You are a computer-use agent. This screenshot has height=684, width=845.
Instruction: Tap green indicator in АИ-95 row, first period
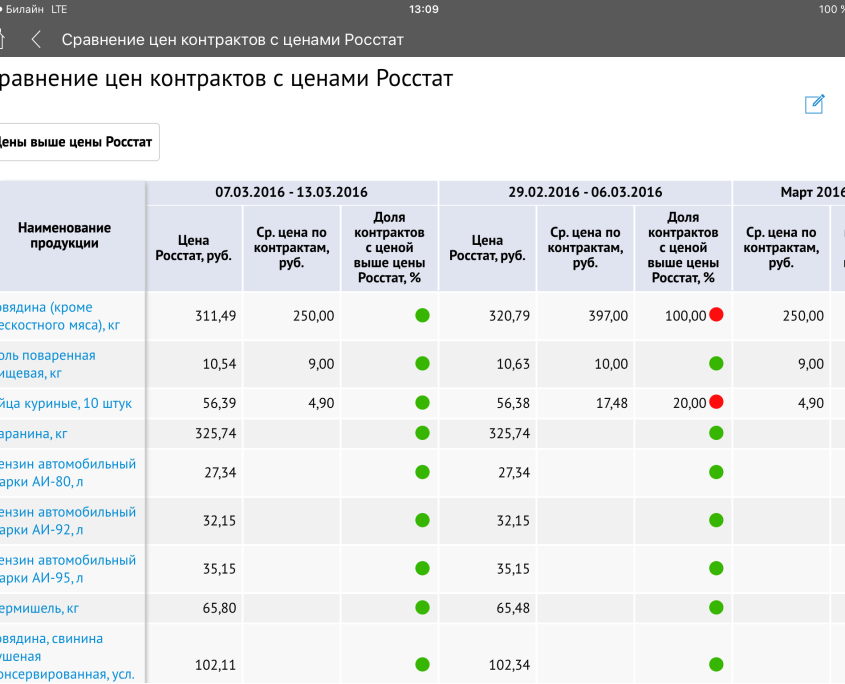tap(422, 568)
